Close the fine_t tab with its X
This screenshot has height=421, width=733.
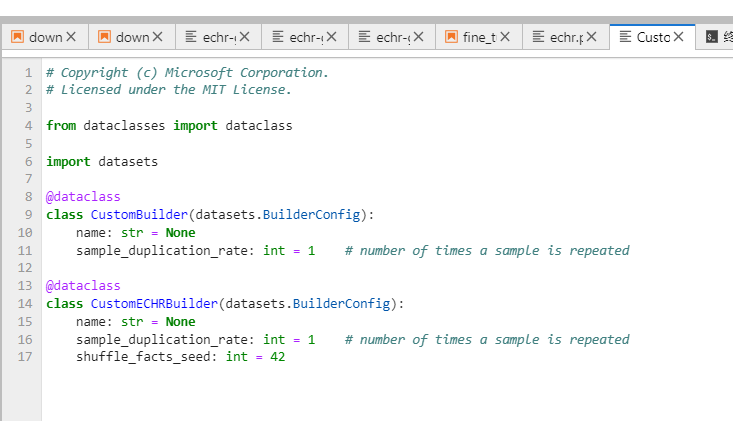(505, 36)
